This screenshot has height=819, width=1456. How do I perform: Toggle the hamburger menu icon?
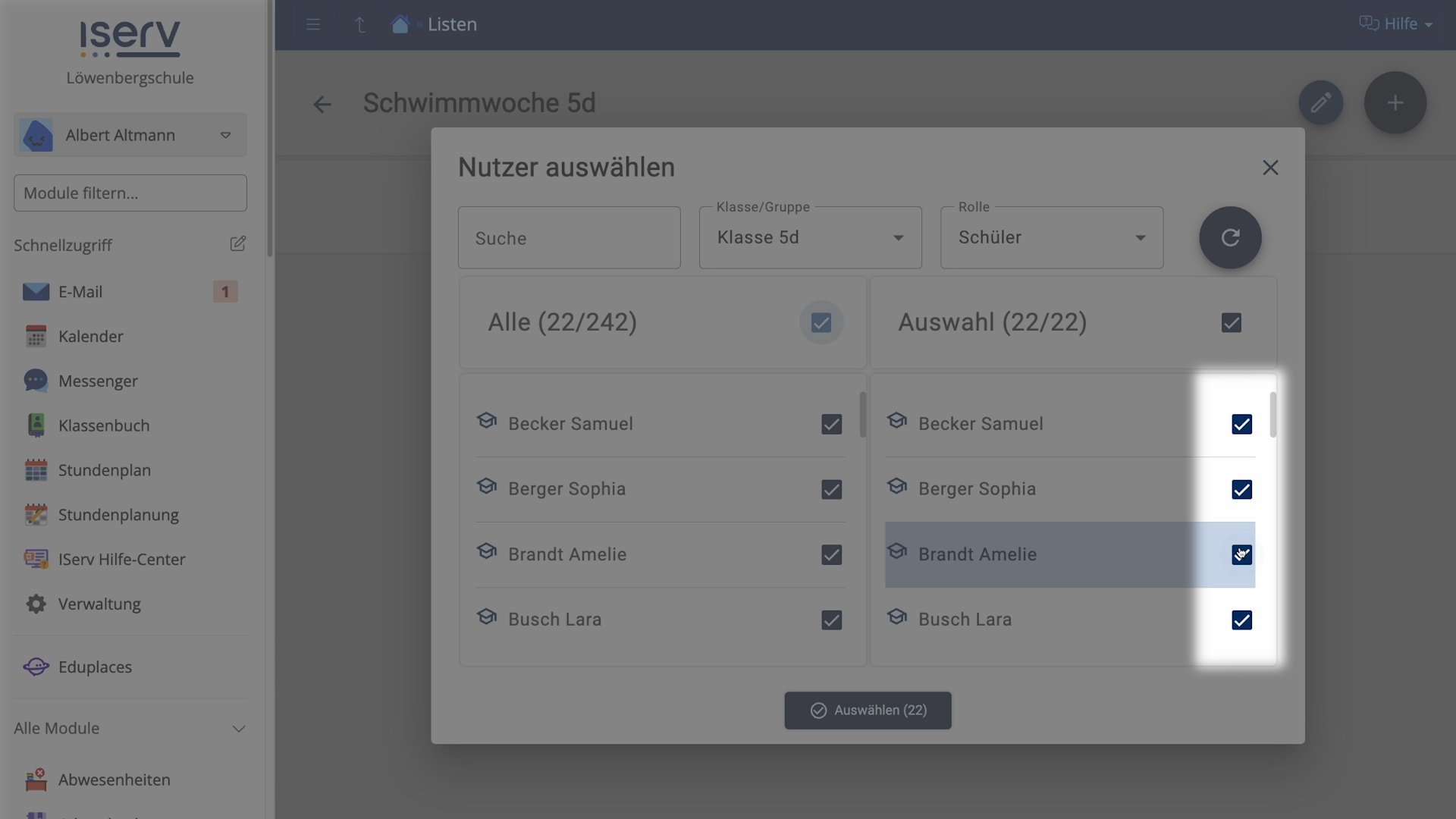[313, 24]
